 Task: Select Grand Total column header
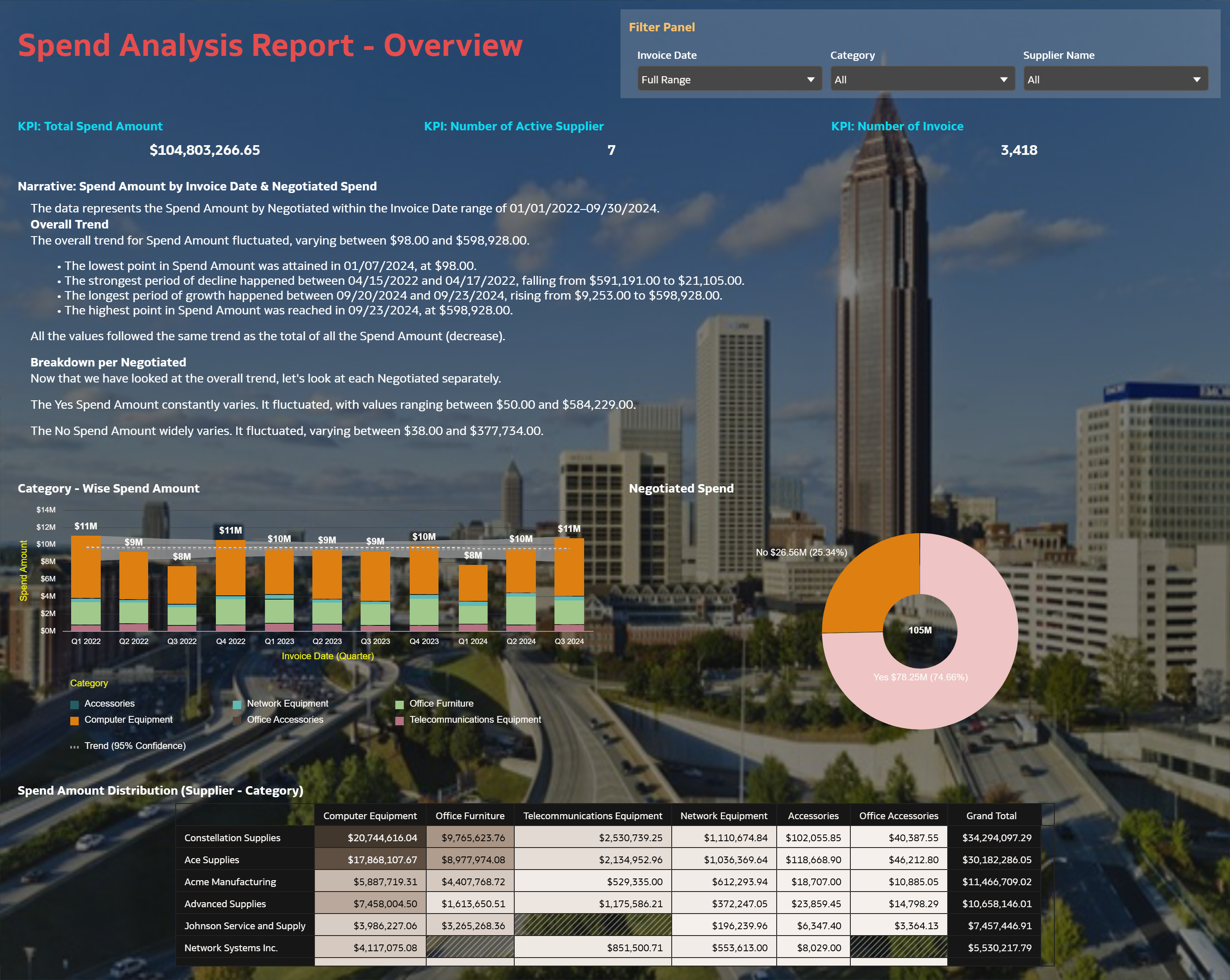(x=991, y=816)
